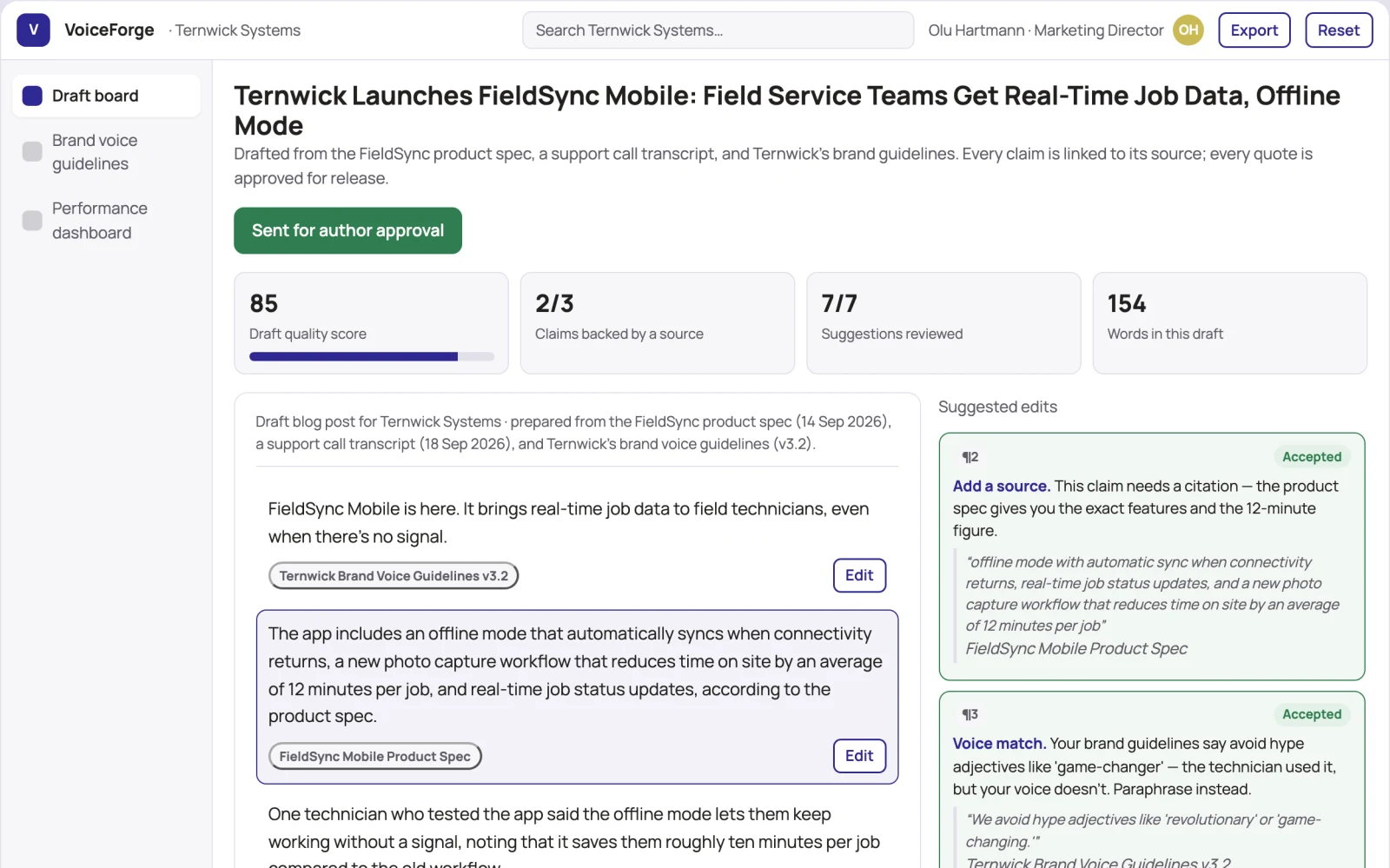
Task: Click the Reset button
Action: pos(1339,30)
